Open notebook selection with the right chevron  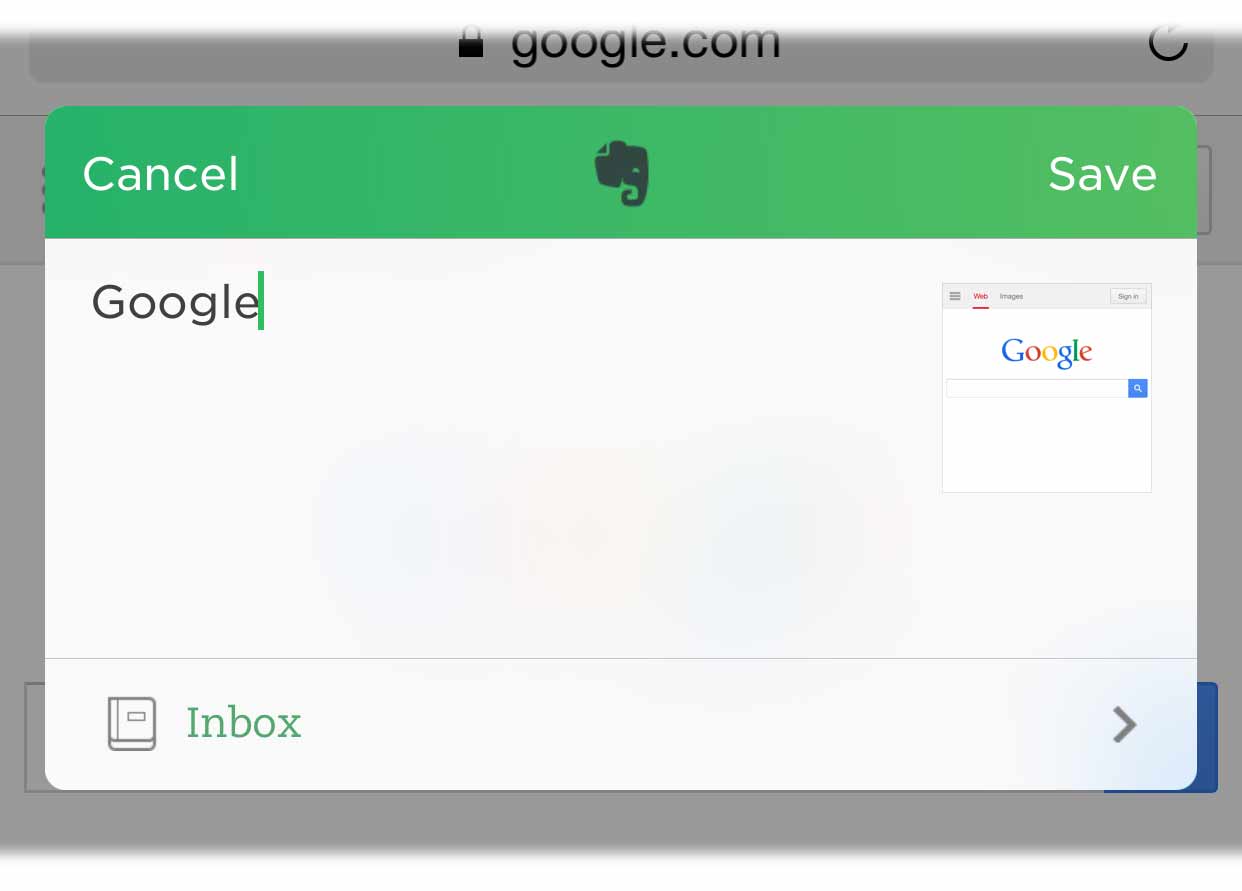pos(1125,724)
